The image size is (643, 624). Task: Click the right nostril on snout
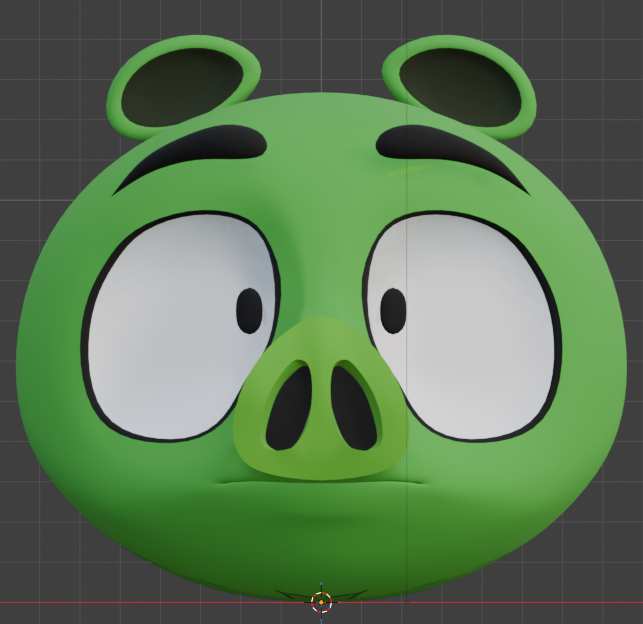tap(354, 408)
